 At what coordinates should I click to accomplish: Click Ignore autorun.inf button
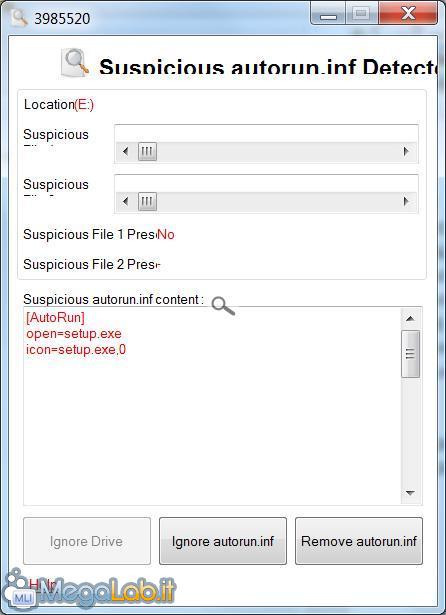pyautogui.click(x=223, y=541)
